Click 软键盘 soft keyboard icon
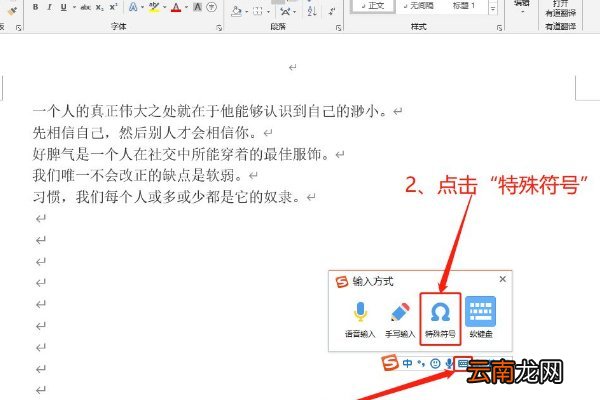This screenshot has height=400, width=600. [x=481, y=317]
